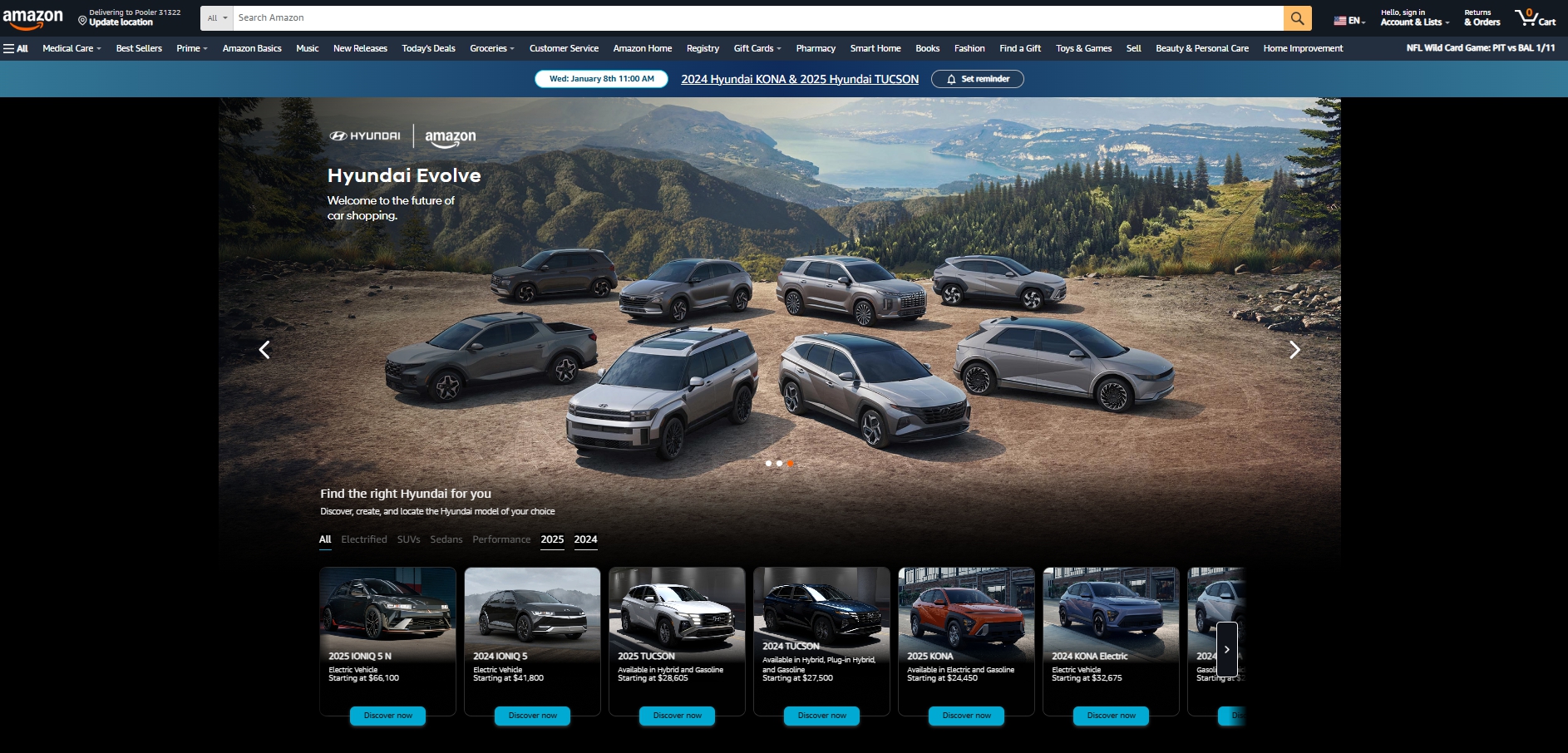Open the hamburger All menu
The height and width of the screenshot is (753, 1568).
(x=16, y=48)
